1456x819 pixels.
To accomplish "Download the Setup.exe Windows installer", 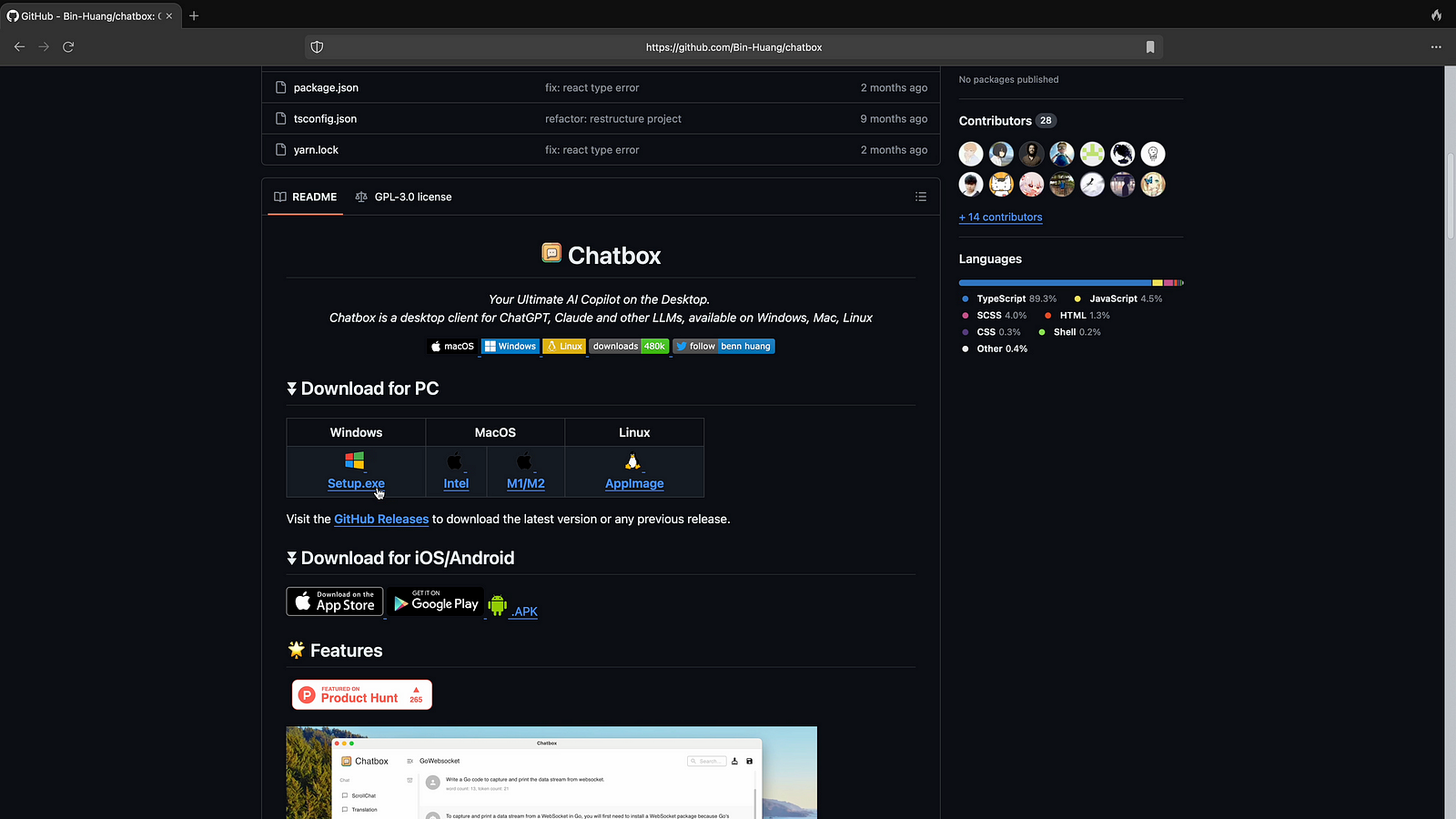I will coord(356,483).
